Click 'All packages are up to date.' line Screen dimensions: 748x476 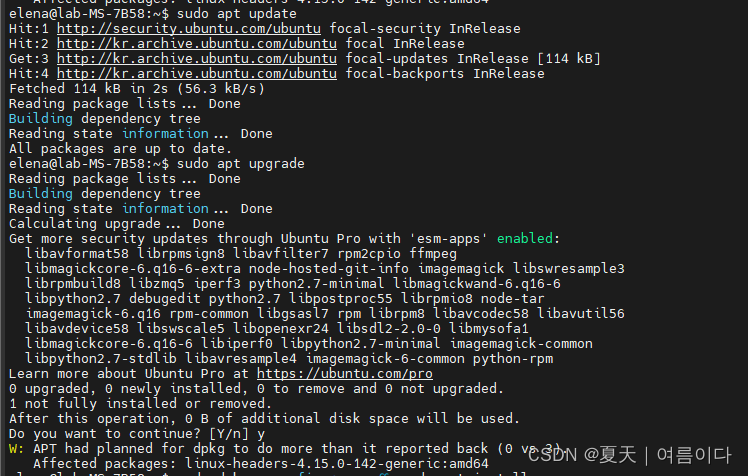(x=120, y=149)
